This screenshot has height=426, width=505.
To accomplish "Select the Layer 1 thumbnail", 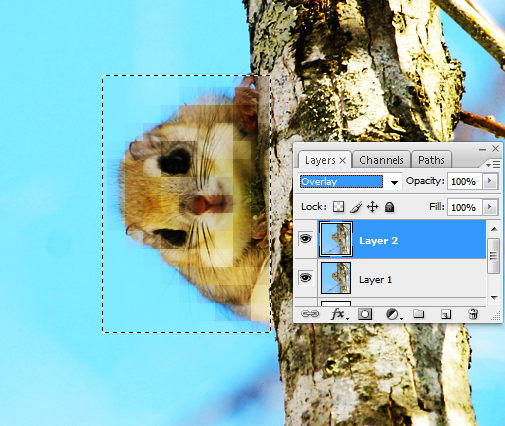I will (x=336, y=278).
